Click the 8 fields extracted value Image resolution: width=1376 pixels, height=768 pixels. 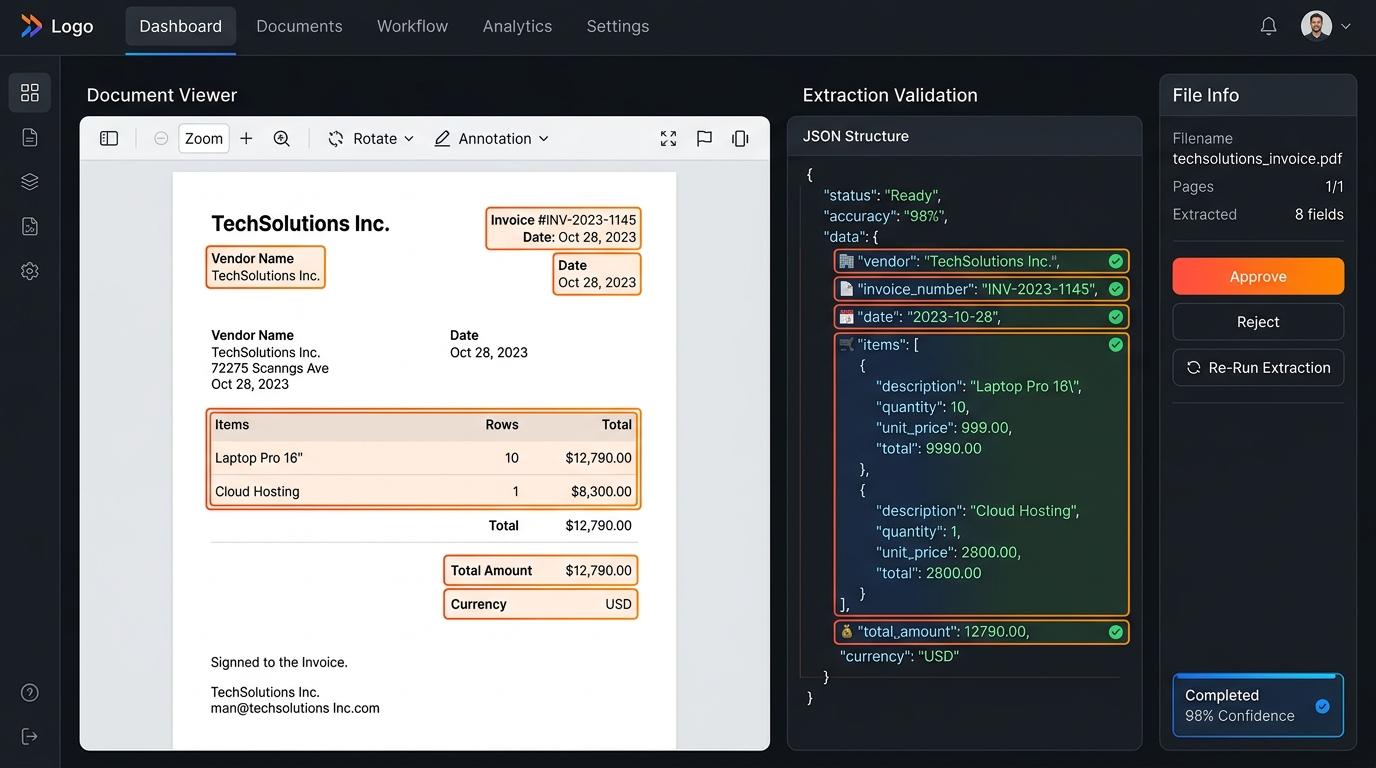(1319, 214)
